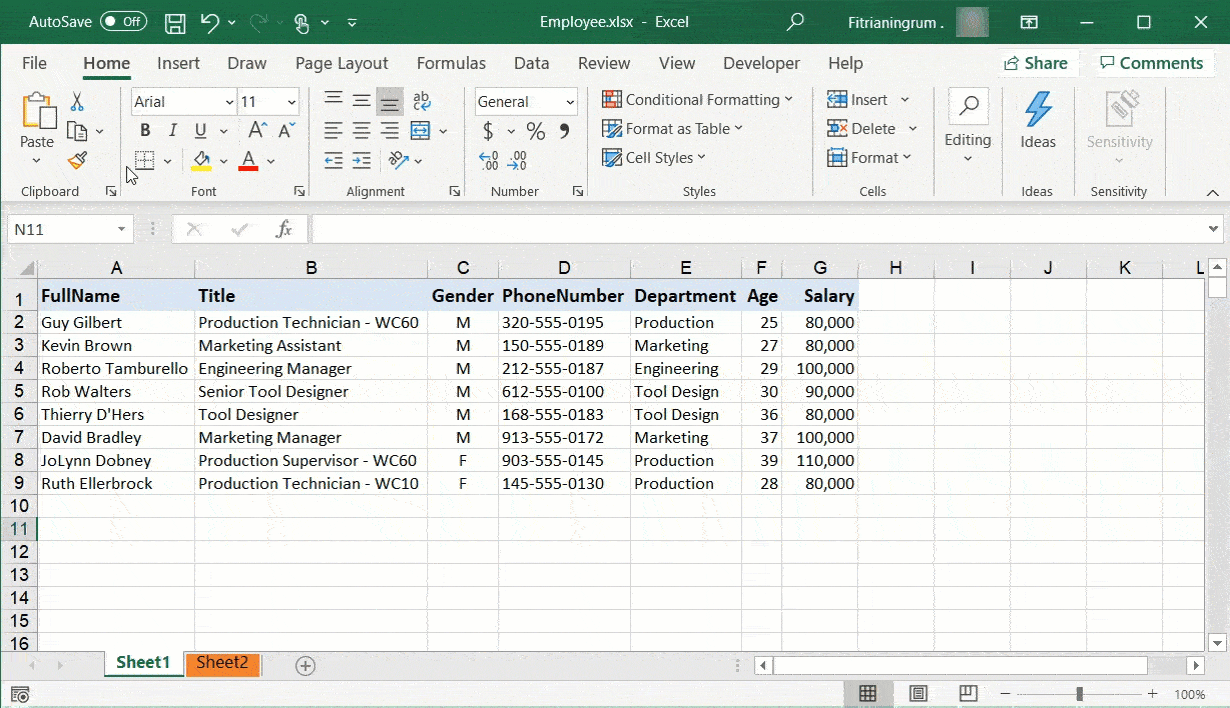
Task: Click the Increase Font Size icon
Action: (x=258, y=131)
